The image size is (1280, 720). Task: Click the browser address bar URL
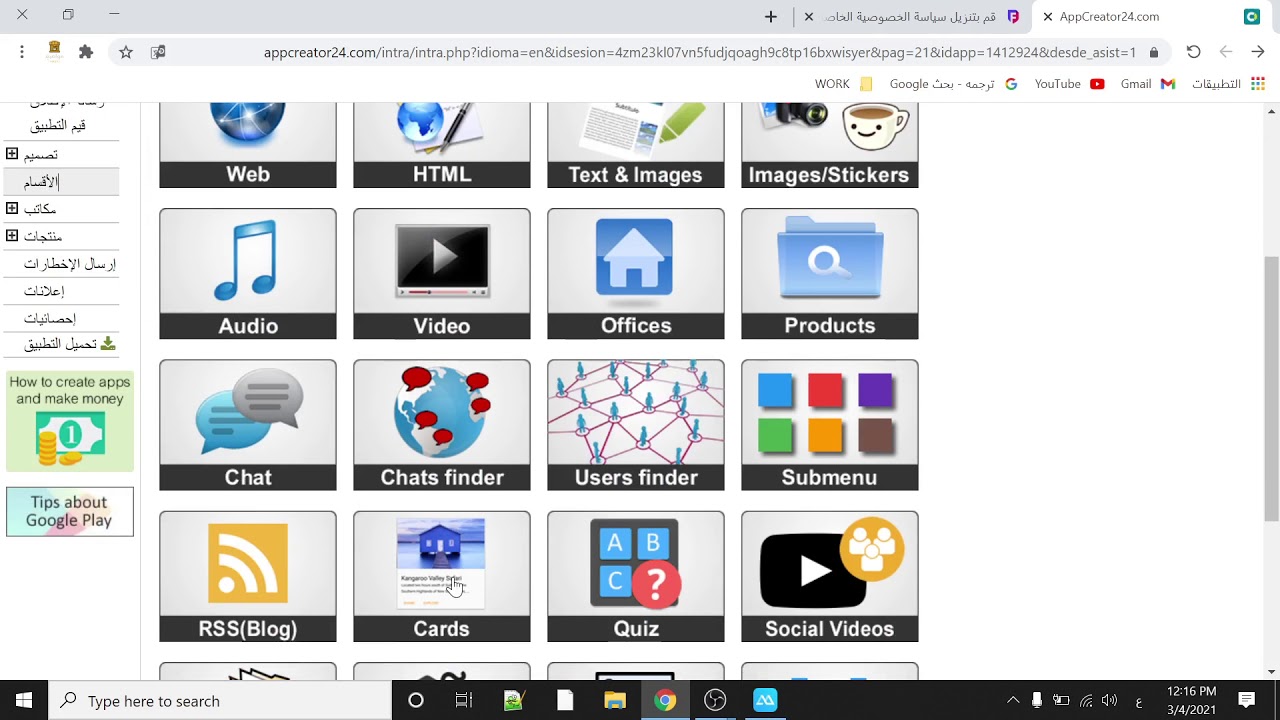[700, 52]
